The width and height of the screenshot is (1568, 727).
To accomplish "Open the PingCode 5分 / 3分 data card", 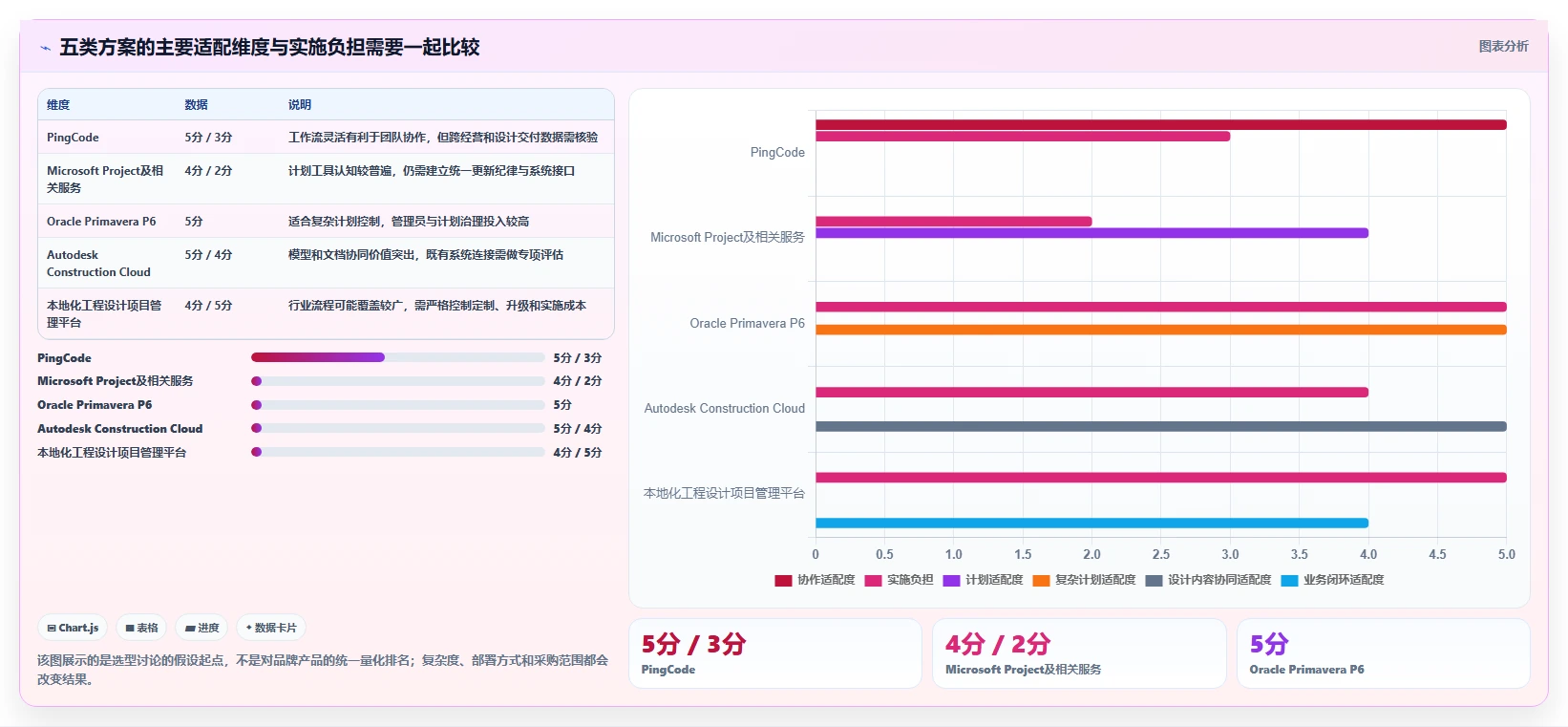I will click(x=775, y=653).
